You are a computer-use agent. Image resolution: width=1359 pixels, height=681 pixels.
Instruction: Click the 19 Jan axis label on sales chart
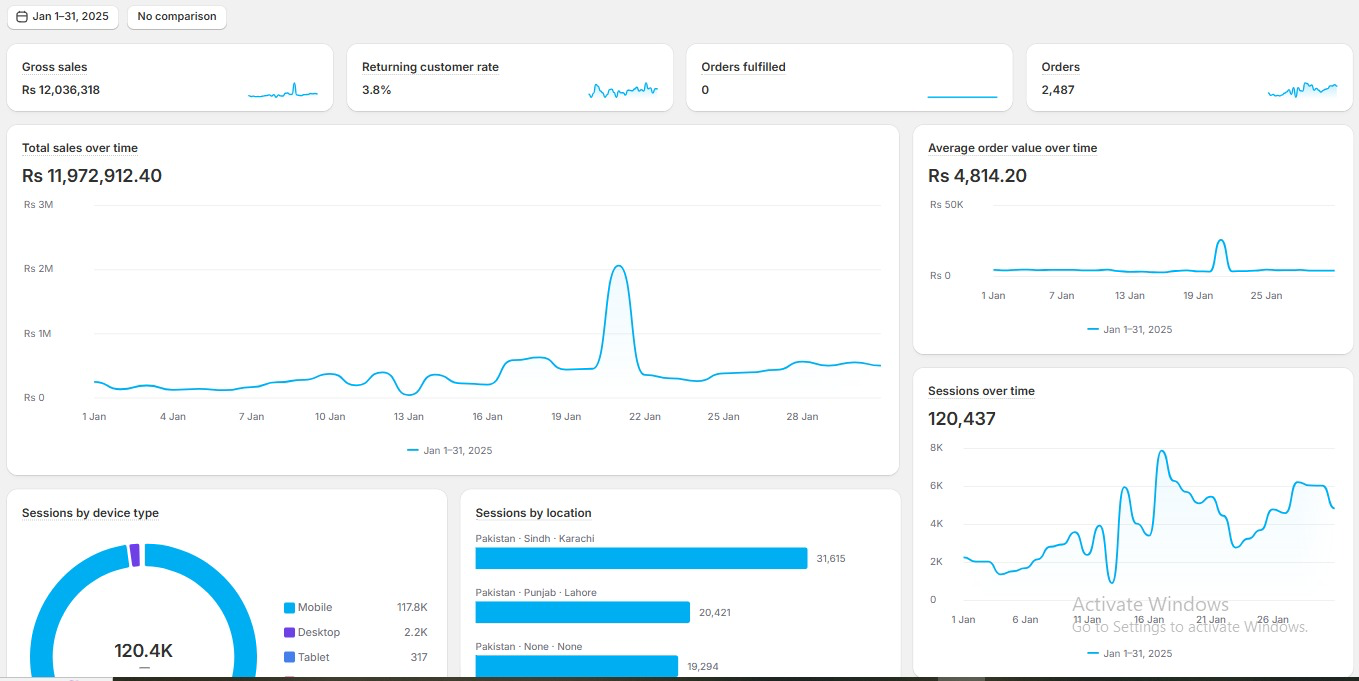point(566,417)
